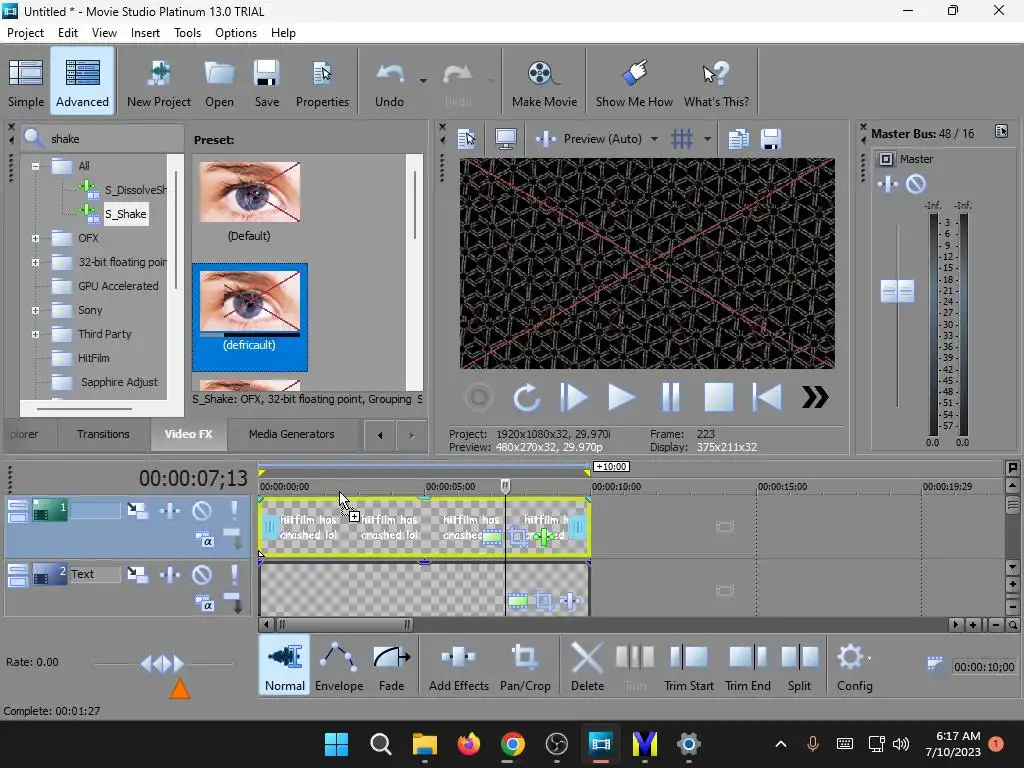Switch to the Transitions tab
1024x768 pixels.
pos(103,434)
